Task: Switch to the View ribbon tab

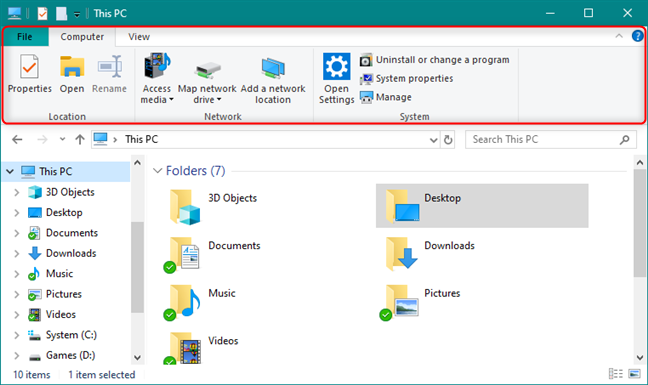Action: pyautogui.click(x=139, y=37)
